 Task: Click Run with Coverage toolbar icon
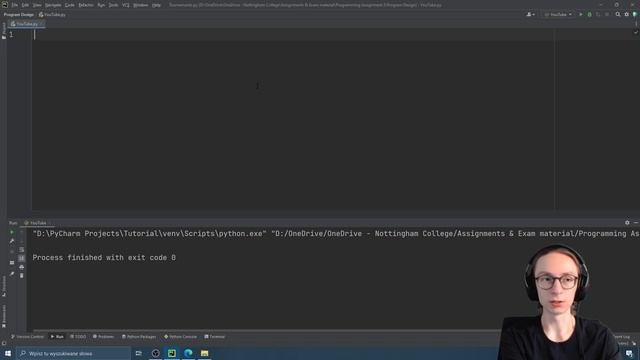pos(598,14)
